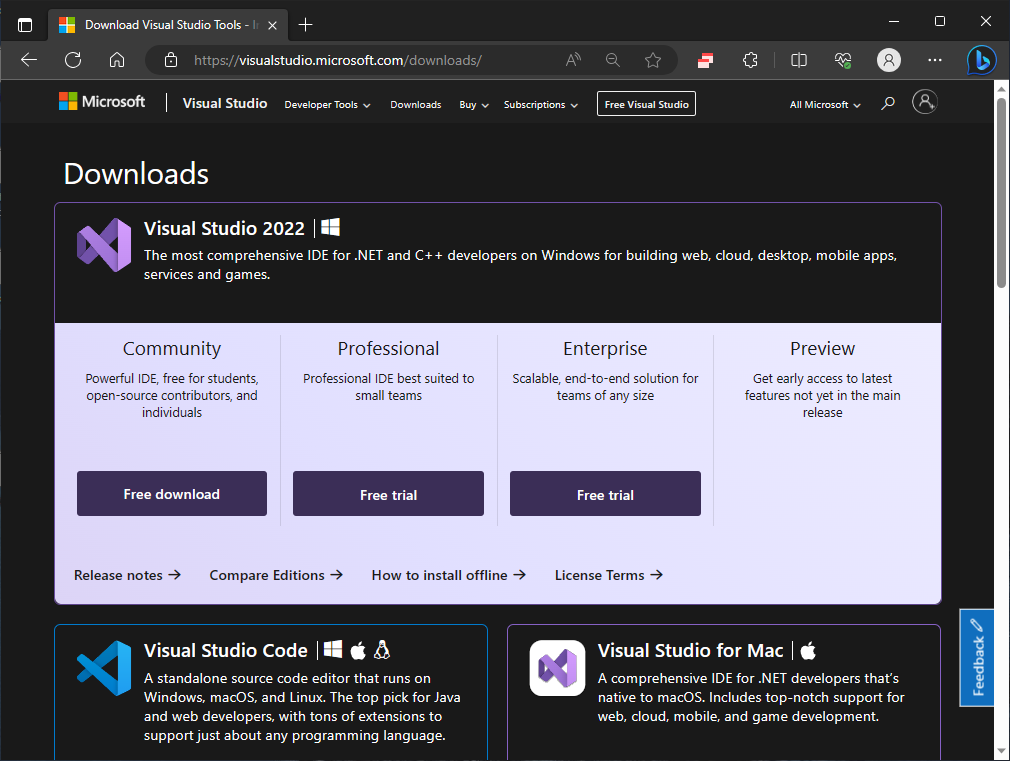Expand the All Microsoft menu
Image resolution: width=1010 pixels, height=761 pixels.
825,104
